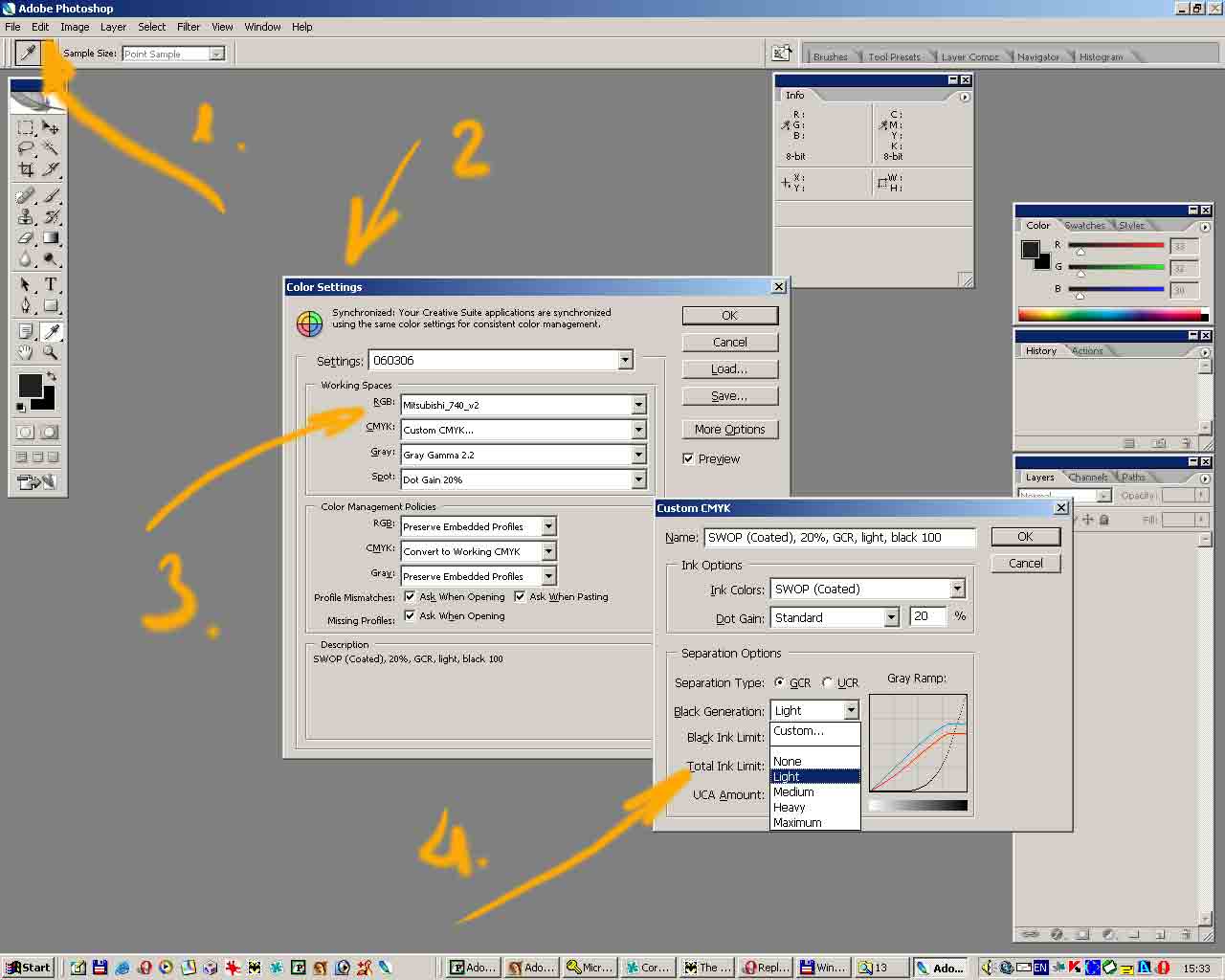Select the History Brush tool
The width and height of the screenshot is (1225, 980).
[50, 217]
